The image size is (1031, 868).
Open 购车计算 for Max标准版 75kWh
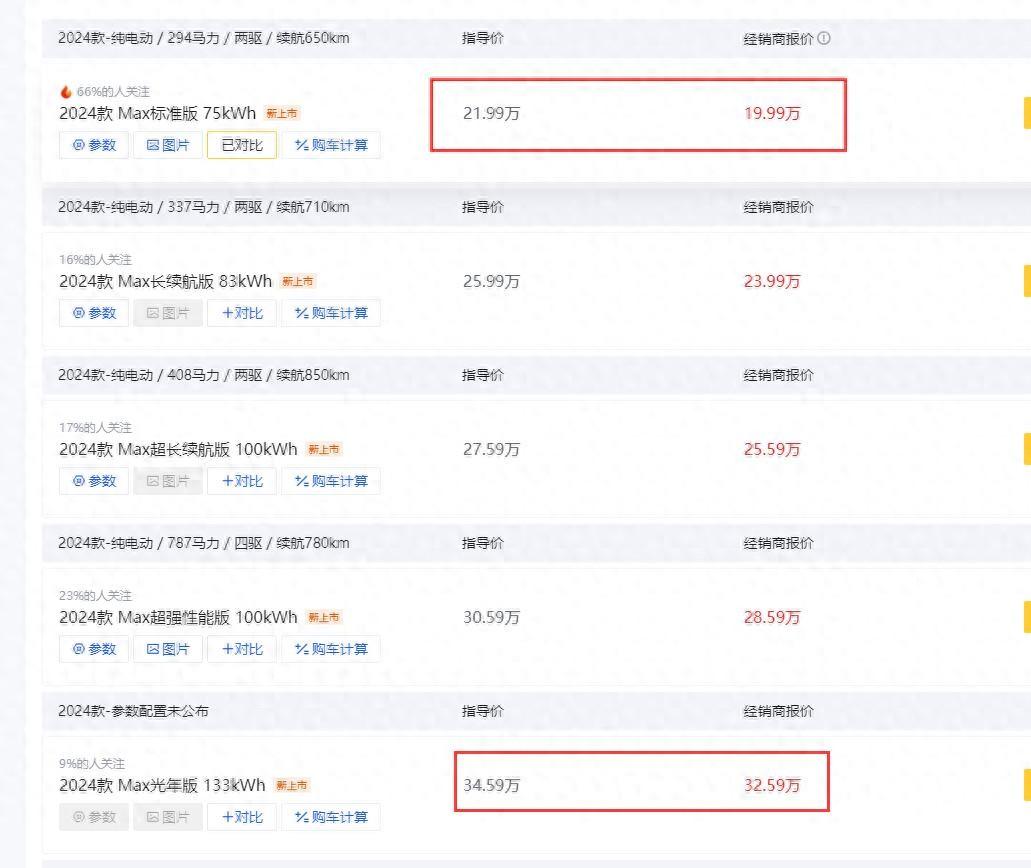click(x=331, y=145)
